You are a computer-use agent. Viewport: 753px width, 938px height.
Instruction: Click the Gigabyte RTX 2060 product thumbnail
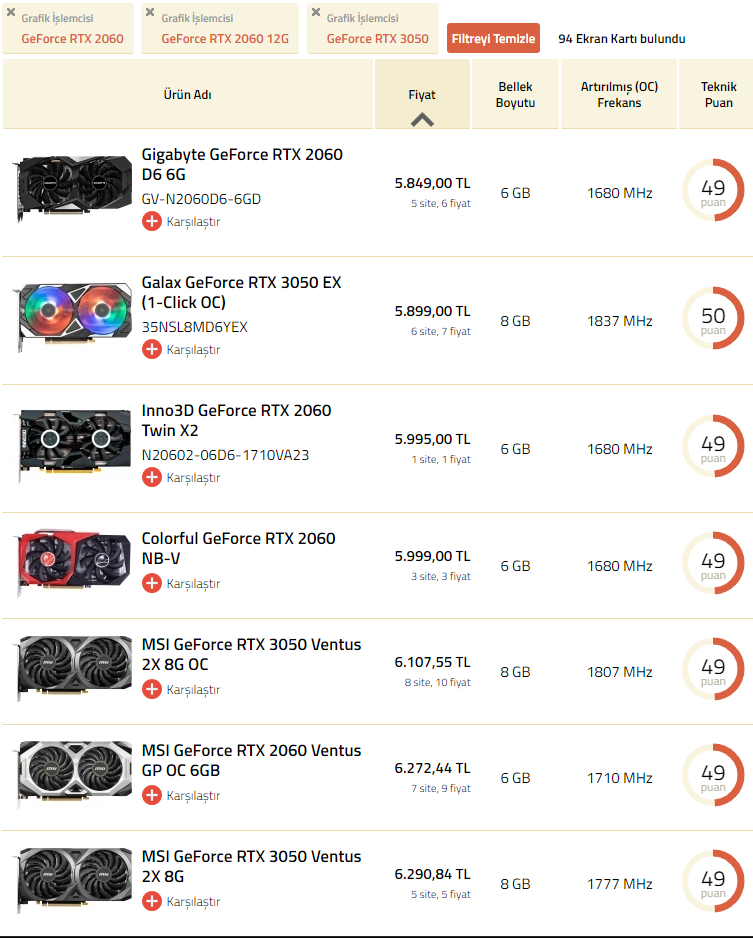tap(73, 187)
